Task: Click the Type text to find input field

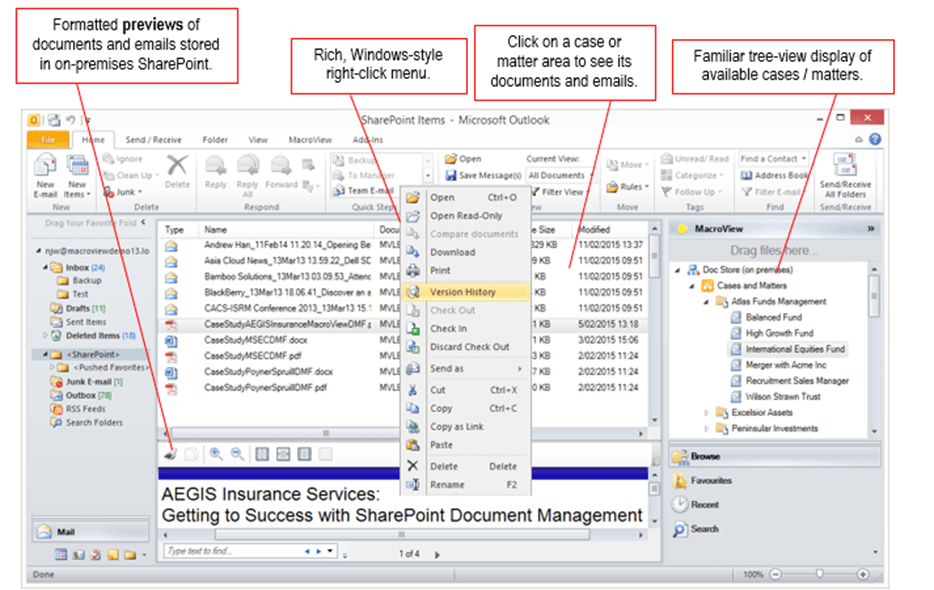Action: 230,548
